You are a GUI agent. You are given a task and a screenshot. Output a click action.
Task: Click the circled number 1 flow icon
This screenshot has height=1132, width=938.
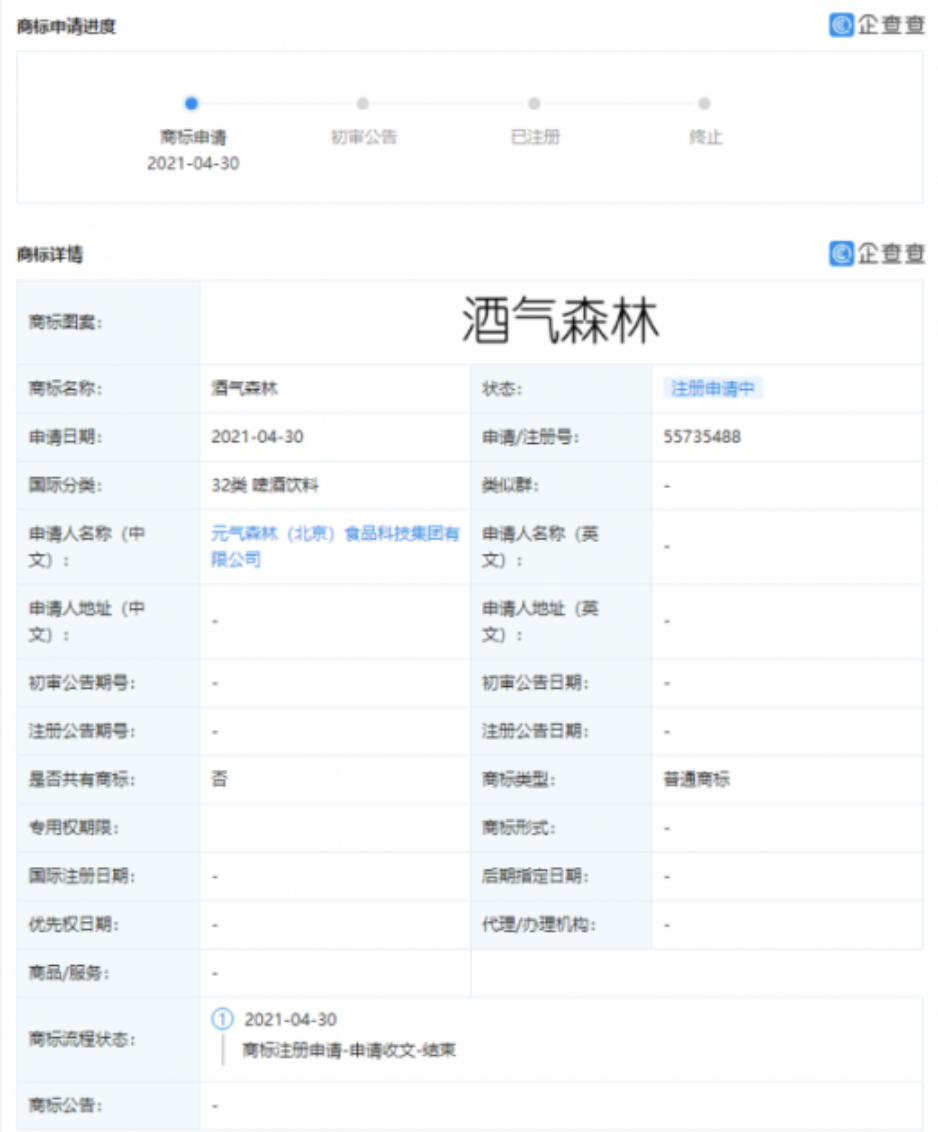tap(222, 1020)
